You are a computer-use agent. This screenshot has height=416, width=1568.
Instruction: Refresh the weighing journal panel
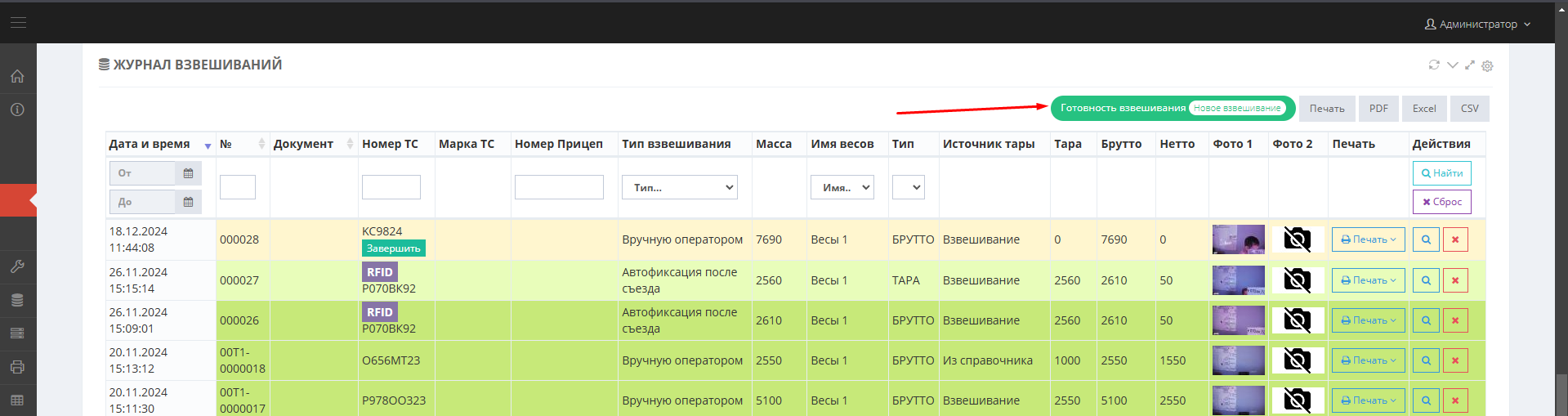[x=1434, y=65]
